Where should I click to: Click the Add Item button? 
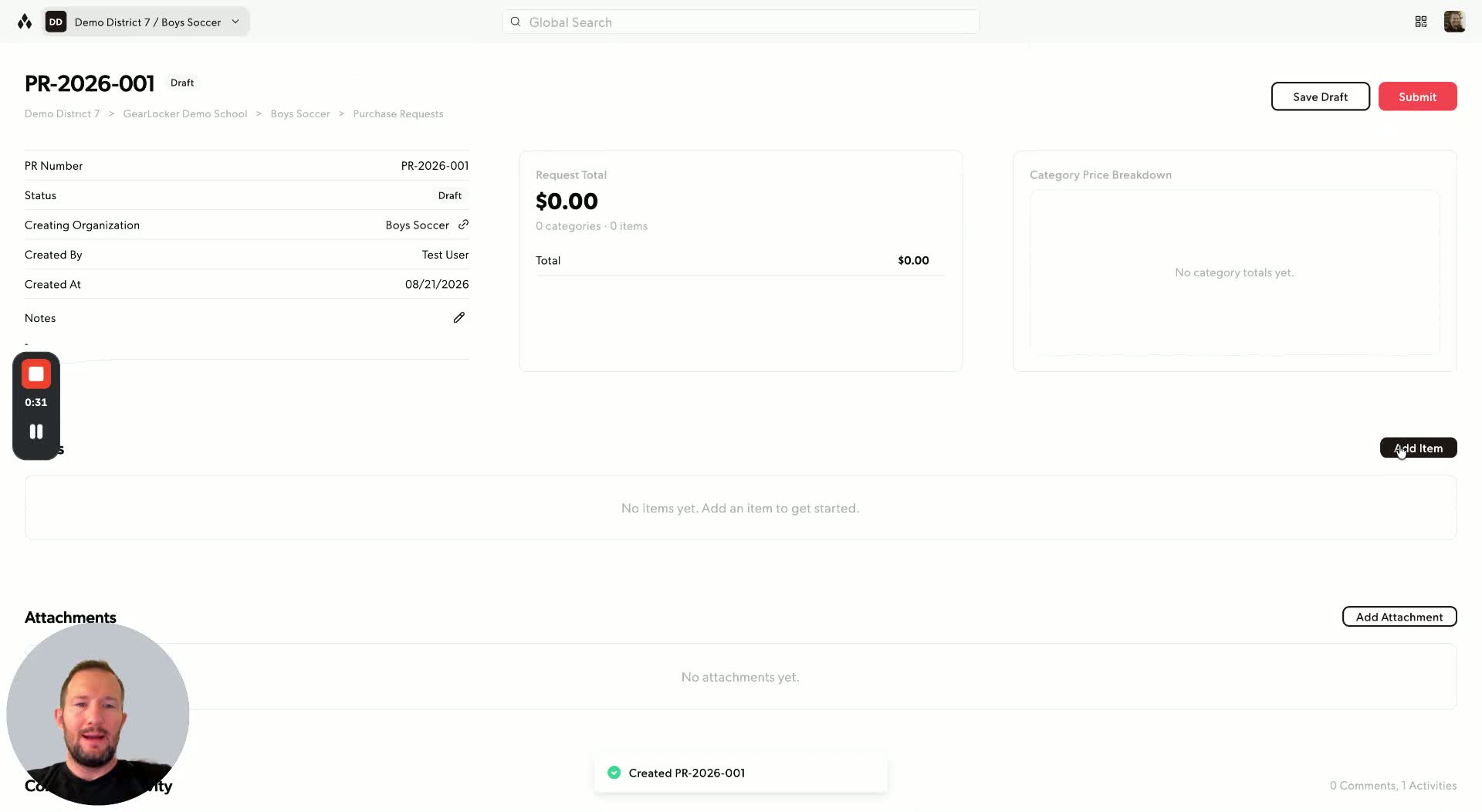pyautogui.click(x=1418, y=448)
